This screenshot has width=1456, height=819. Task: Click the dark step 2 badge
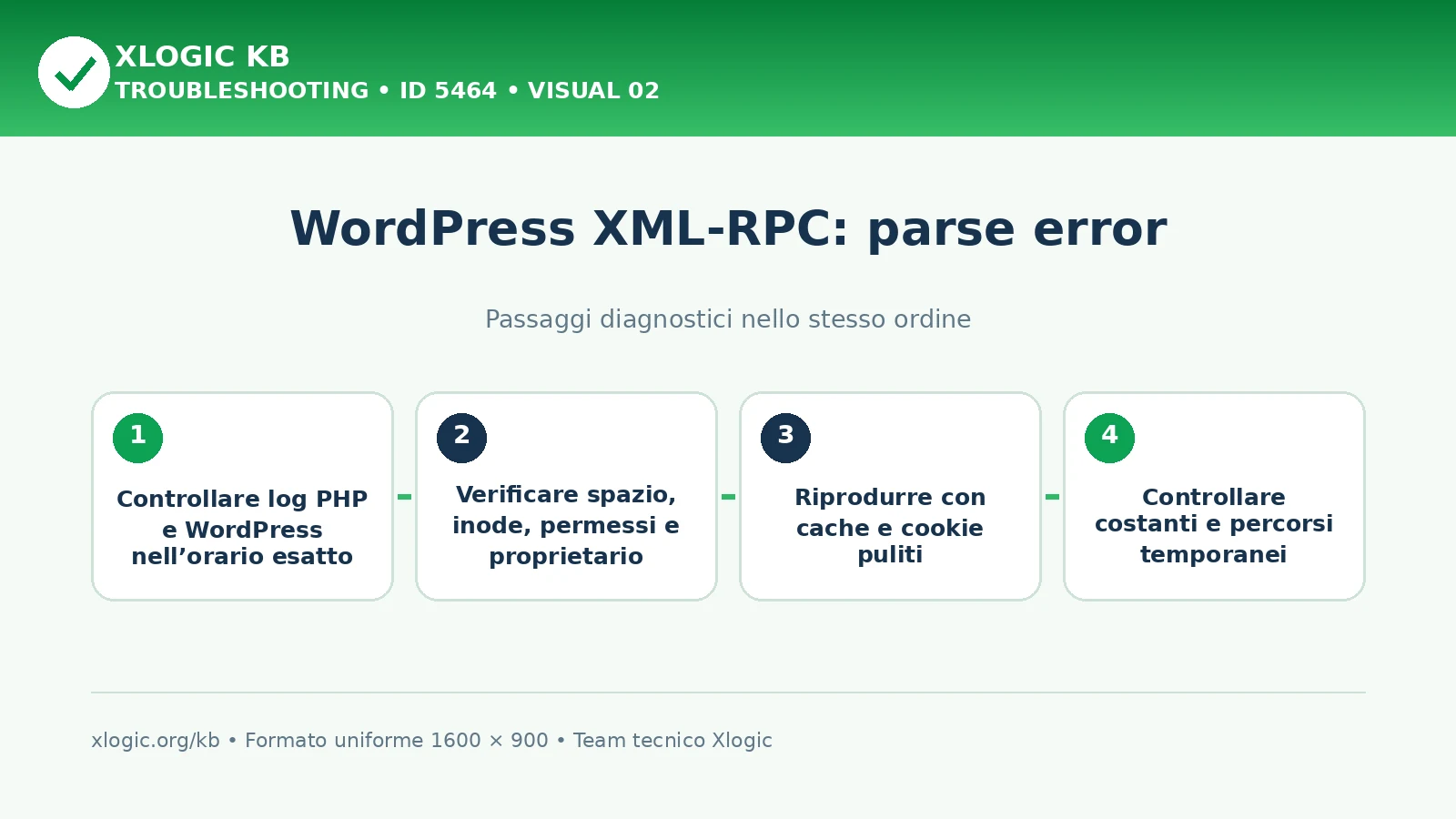point(461,438)
